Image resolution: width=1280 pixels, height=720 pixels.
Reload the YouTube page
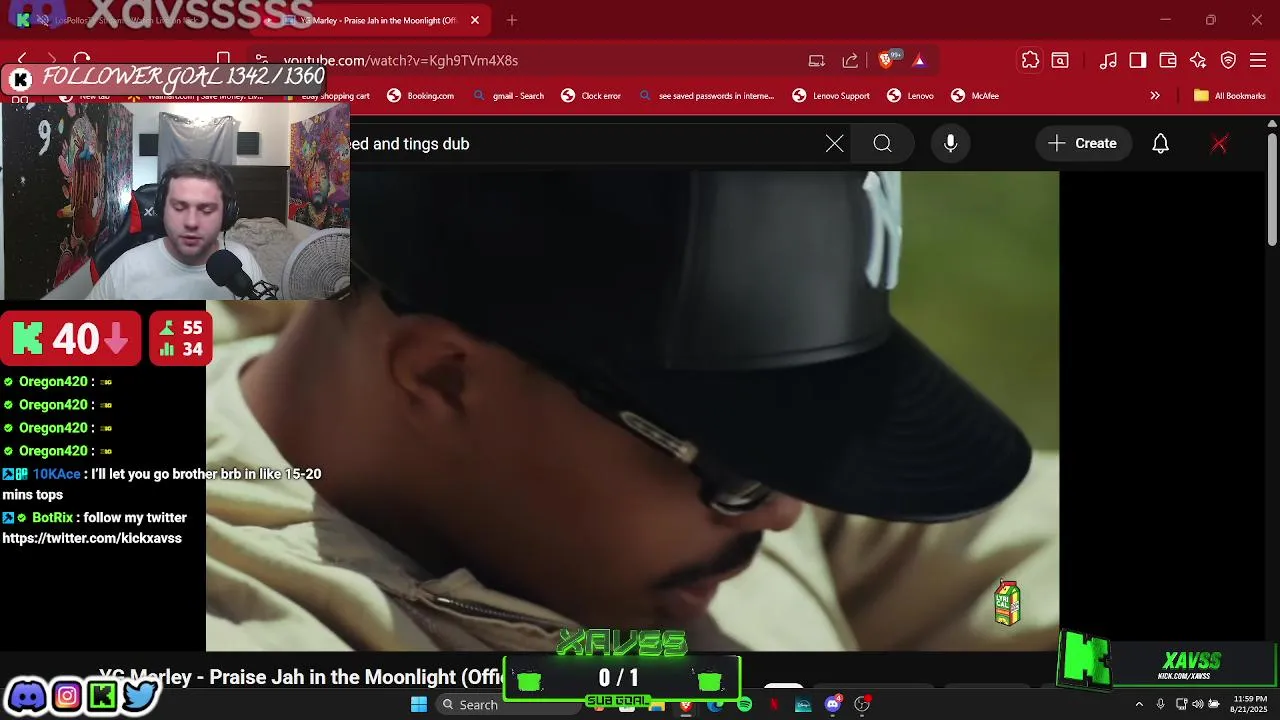[82, 60]
